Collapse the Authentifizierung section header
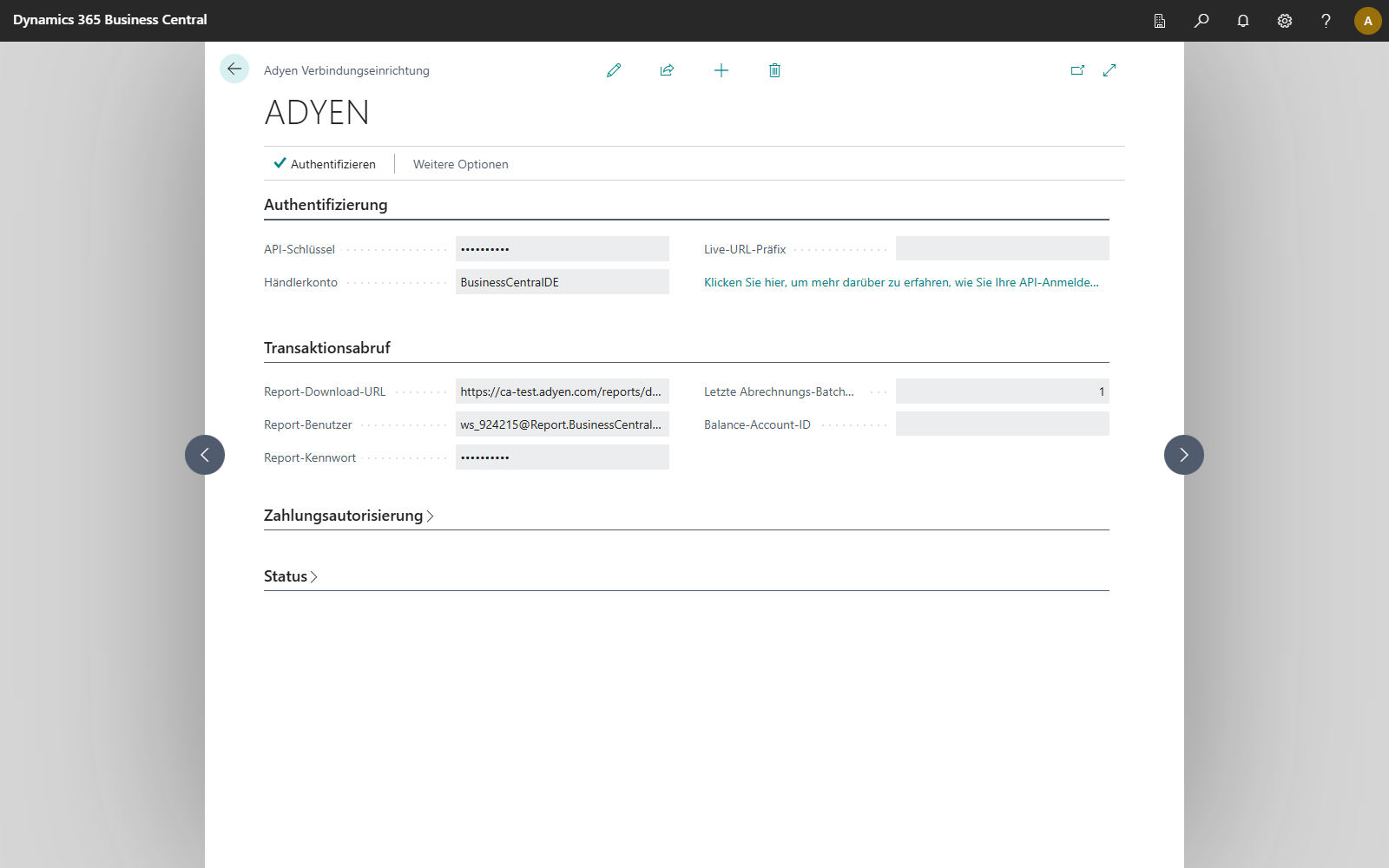The width and height of the screenshot is (1389, 868). [x=326, y=205]
